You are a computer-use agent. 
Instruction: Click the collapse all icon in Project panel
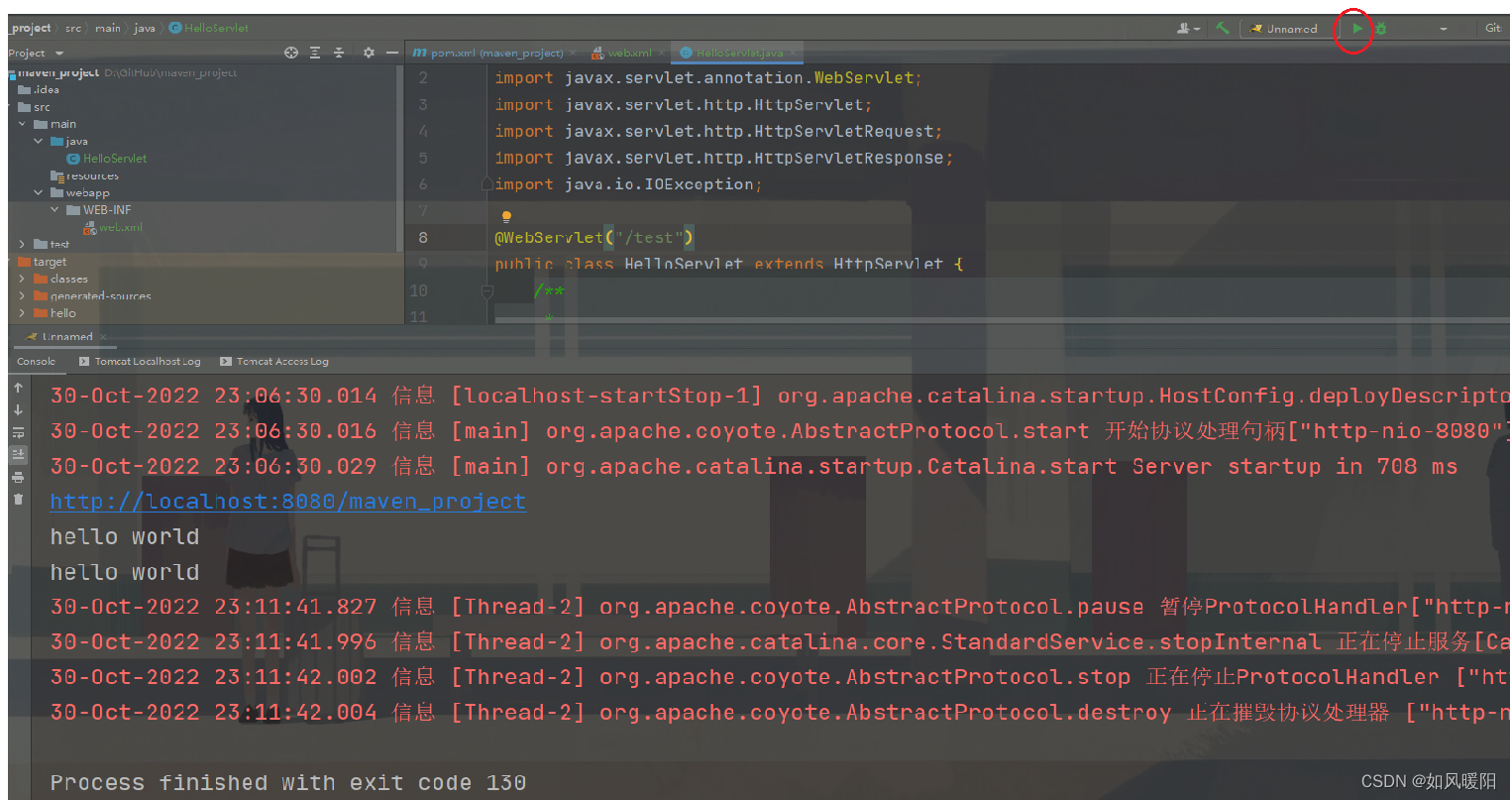click(x=339, y=53)
